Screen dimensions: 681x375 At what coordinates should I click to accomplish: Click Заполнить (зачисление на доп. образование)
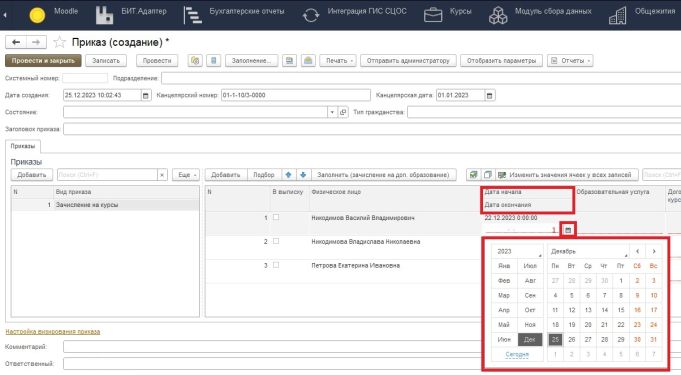click(383, 175)
